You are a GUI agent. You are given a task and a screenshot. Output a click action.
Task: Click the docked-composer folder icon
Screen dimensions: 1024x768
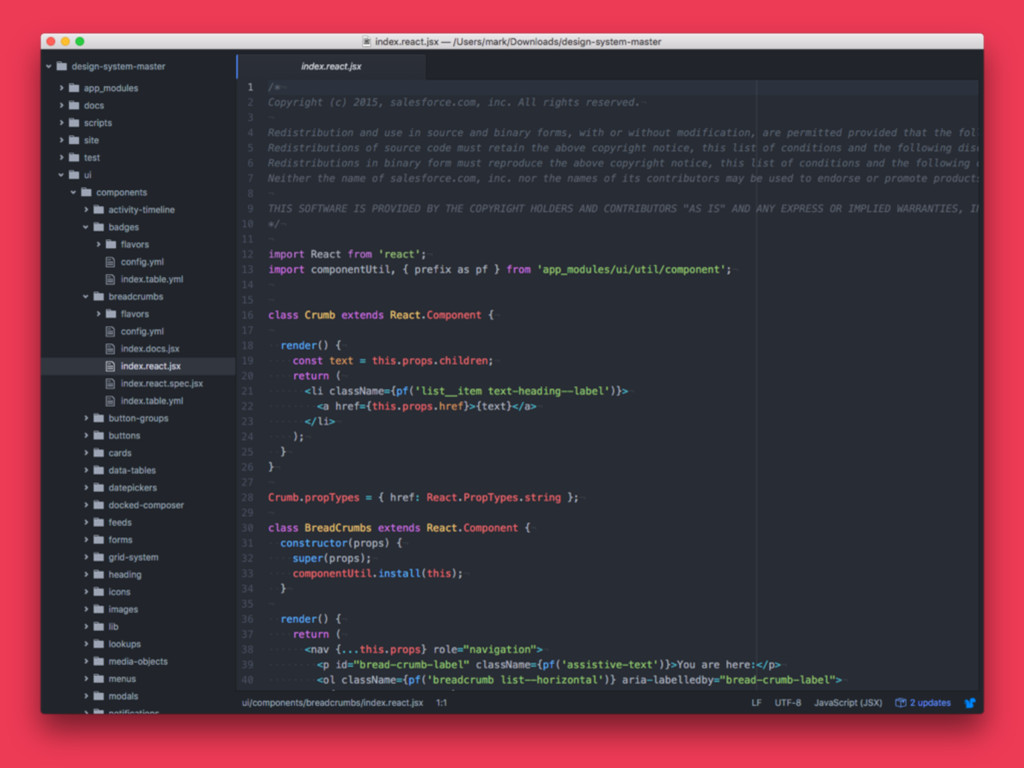[99, 505]
